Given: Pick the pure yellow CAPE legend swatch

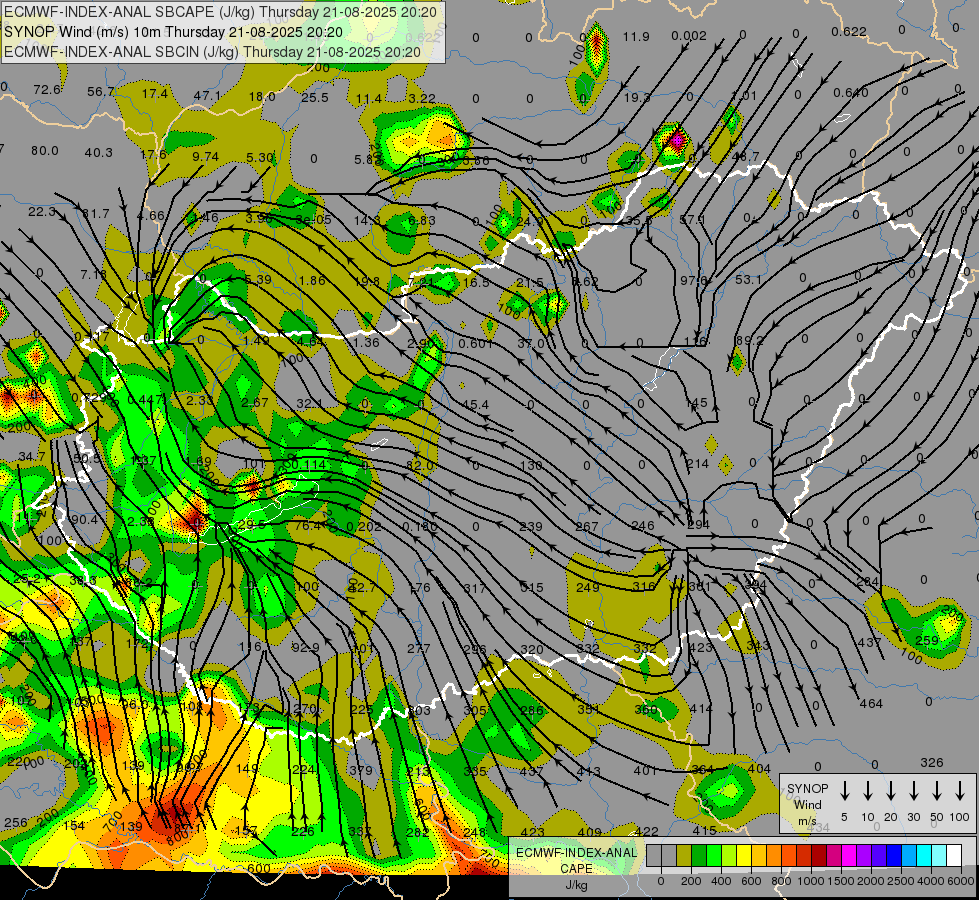Looking at the screenshot, I should pos(744,856).
